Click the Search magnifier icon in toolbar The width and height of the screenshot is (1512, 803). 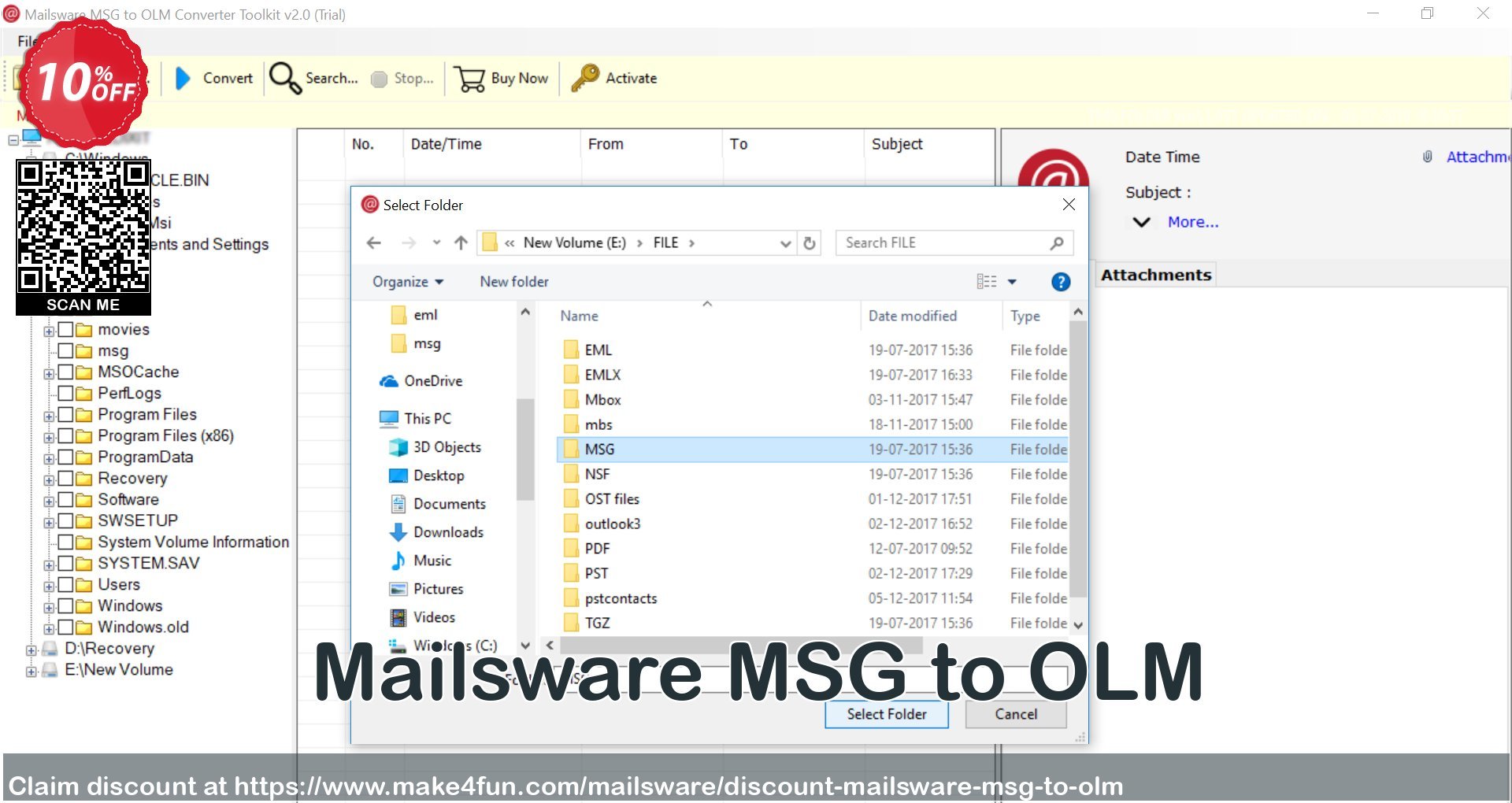tap(284, 78)
